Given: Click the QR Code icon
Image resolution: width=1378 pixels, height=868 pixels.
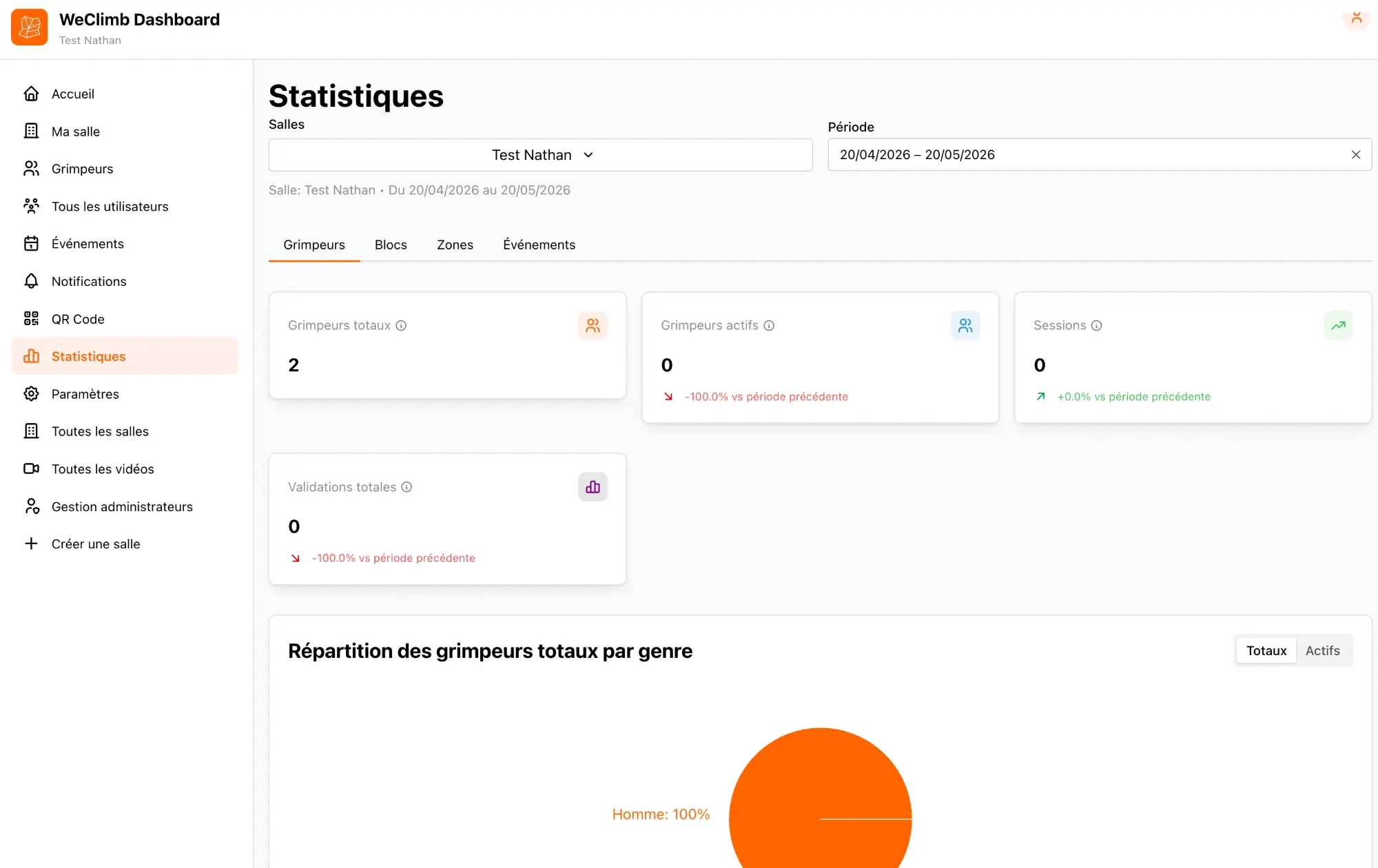Looking at the screenshot, I should pyautogui.click(x=31, y=319).
